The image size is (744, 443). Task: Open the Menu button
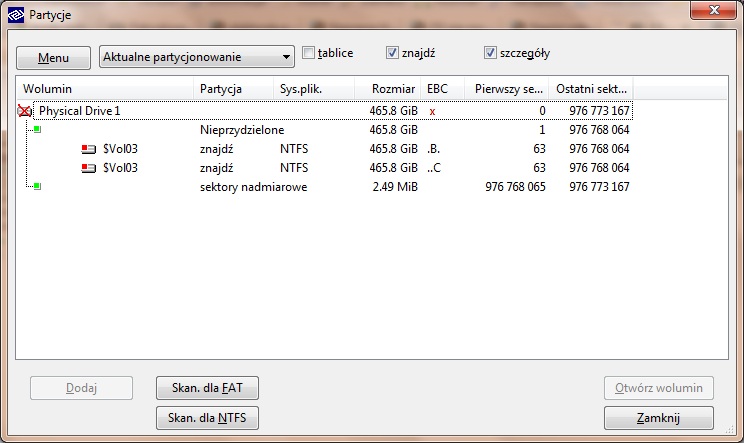click(53, 58)
